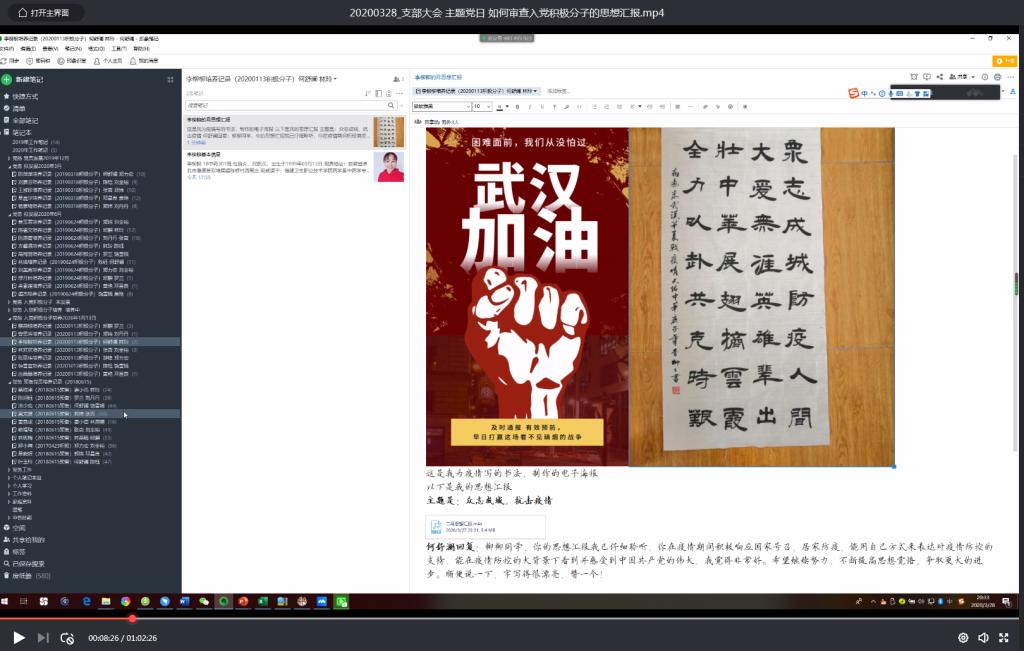Viewport: 1024px width, 651px height.
Task: Mute the video player volume
Action: [983, 637]
